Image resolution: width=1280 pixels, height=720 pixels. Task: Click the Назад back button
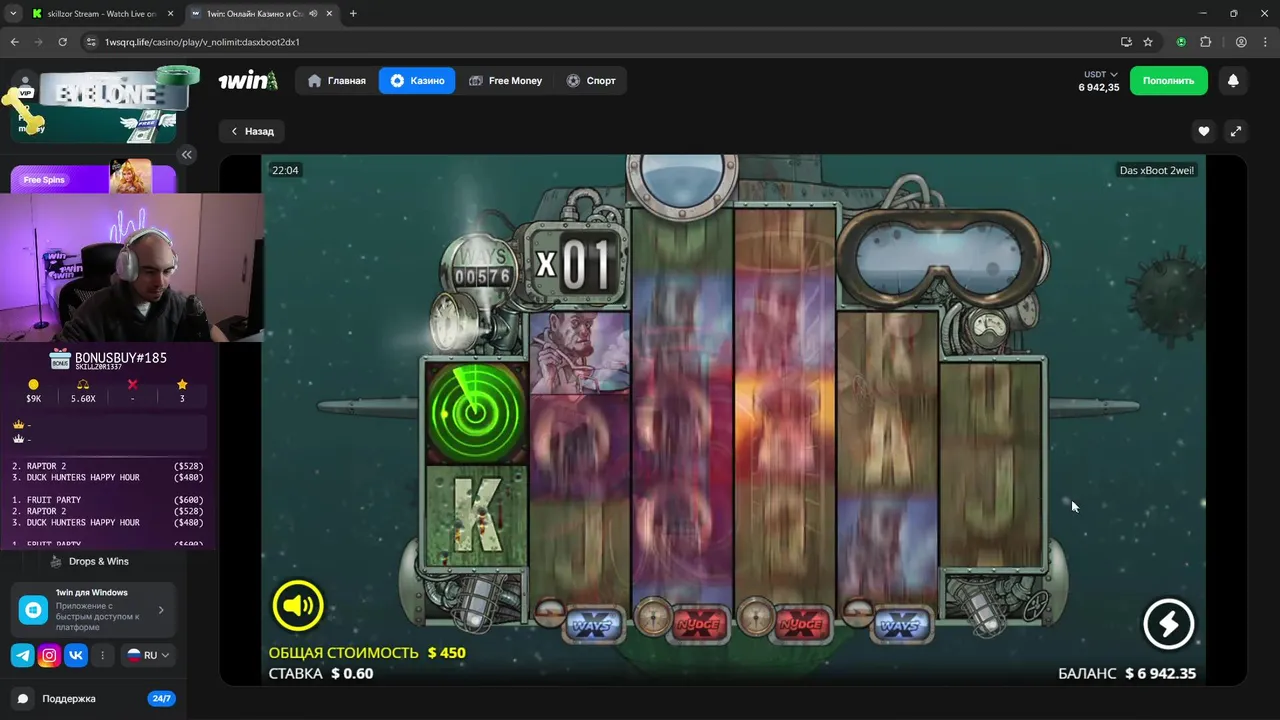(x=252, y=131)
